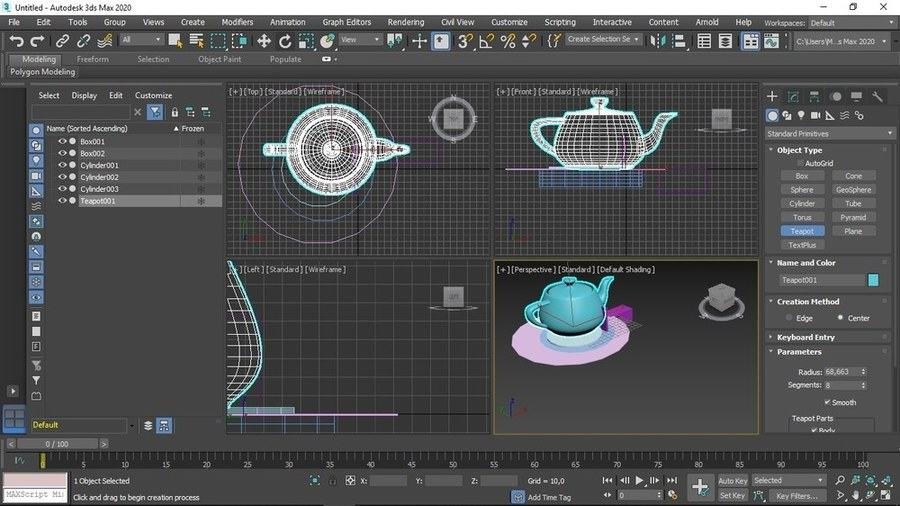Select Cylinder003 in scene explorer list
Viewport: 900px width, 506px height.
[x=99, y=189]
